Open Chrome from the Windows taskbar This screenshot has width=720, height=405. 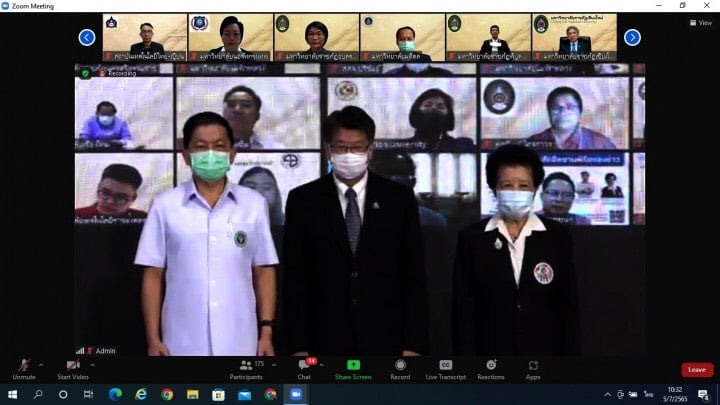167,395
